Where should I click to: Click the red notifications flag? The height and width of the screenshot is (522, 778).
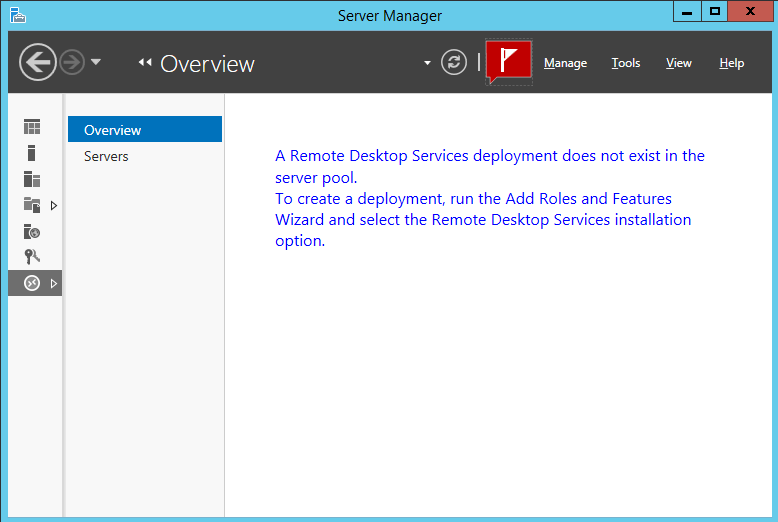[x=508, y=63]
